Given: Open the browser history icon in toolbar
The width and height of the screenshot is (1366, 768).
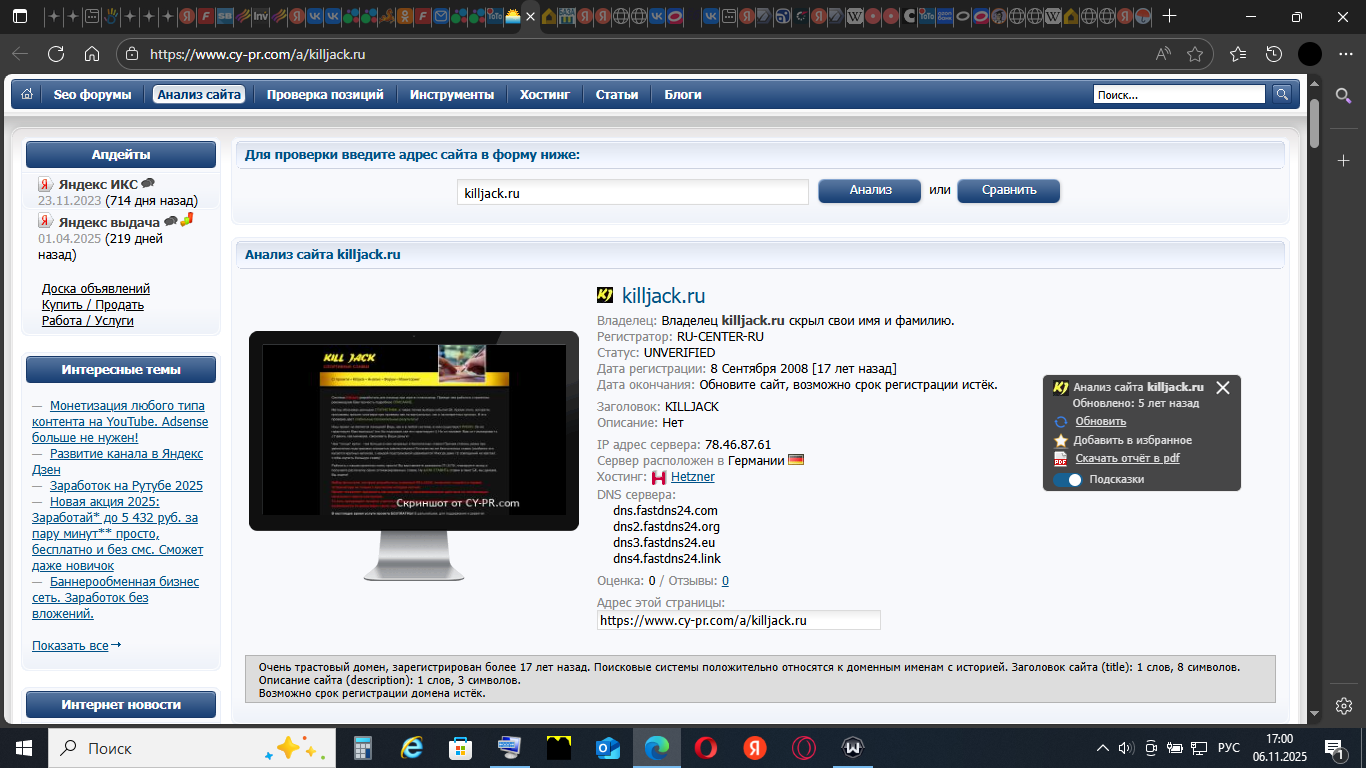Looking at the screenshot, I should [x=1273, y=54].
